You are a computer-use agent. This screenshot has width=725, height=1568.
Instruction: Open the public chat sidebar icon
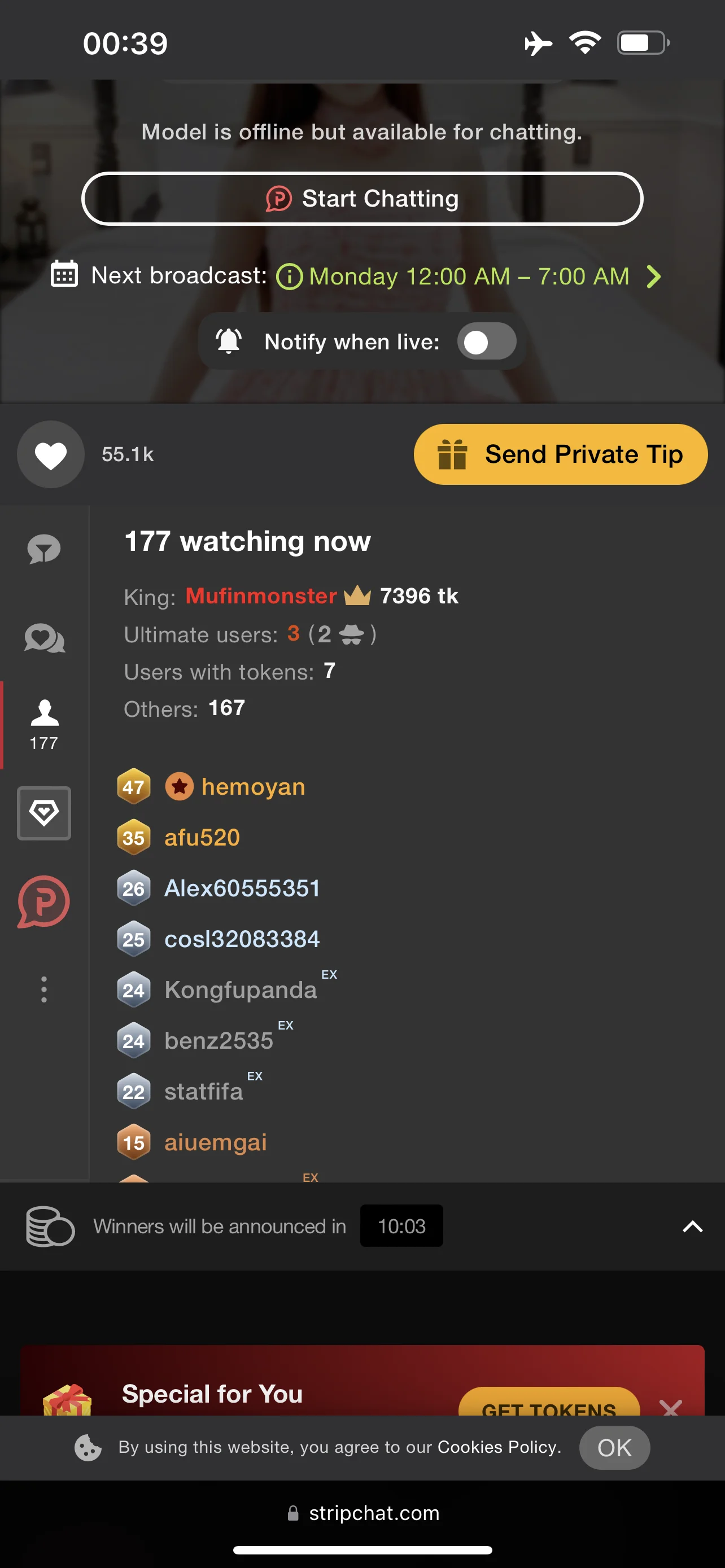(44, 549)
